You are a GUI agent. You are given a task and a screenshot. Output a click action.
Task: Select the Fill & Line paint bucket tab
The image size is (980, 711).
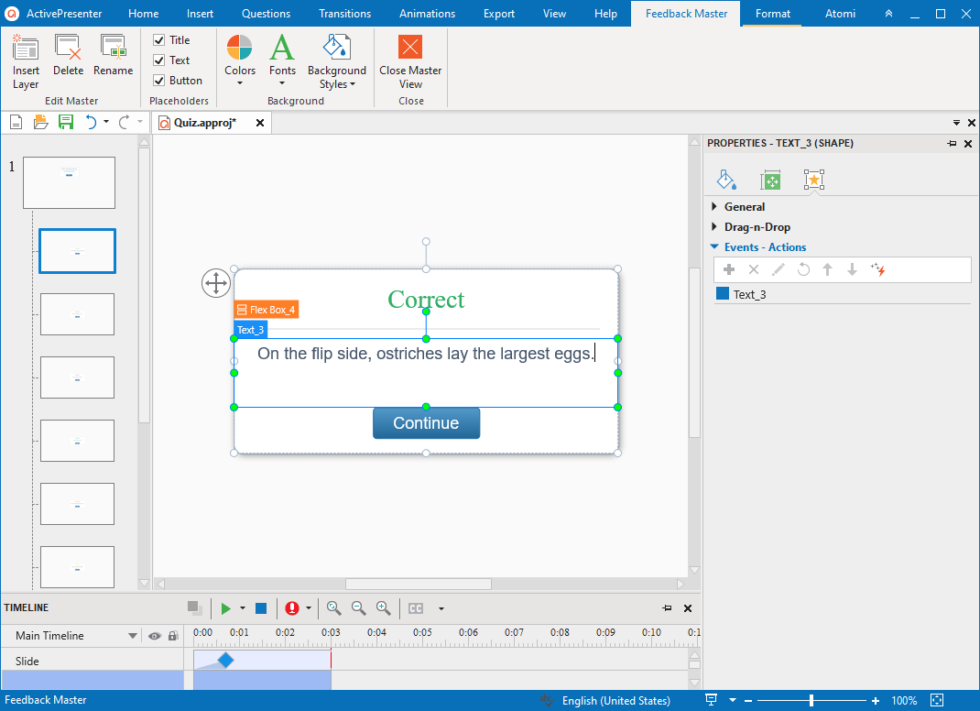pos(727,180)
